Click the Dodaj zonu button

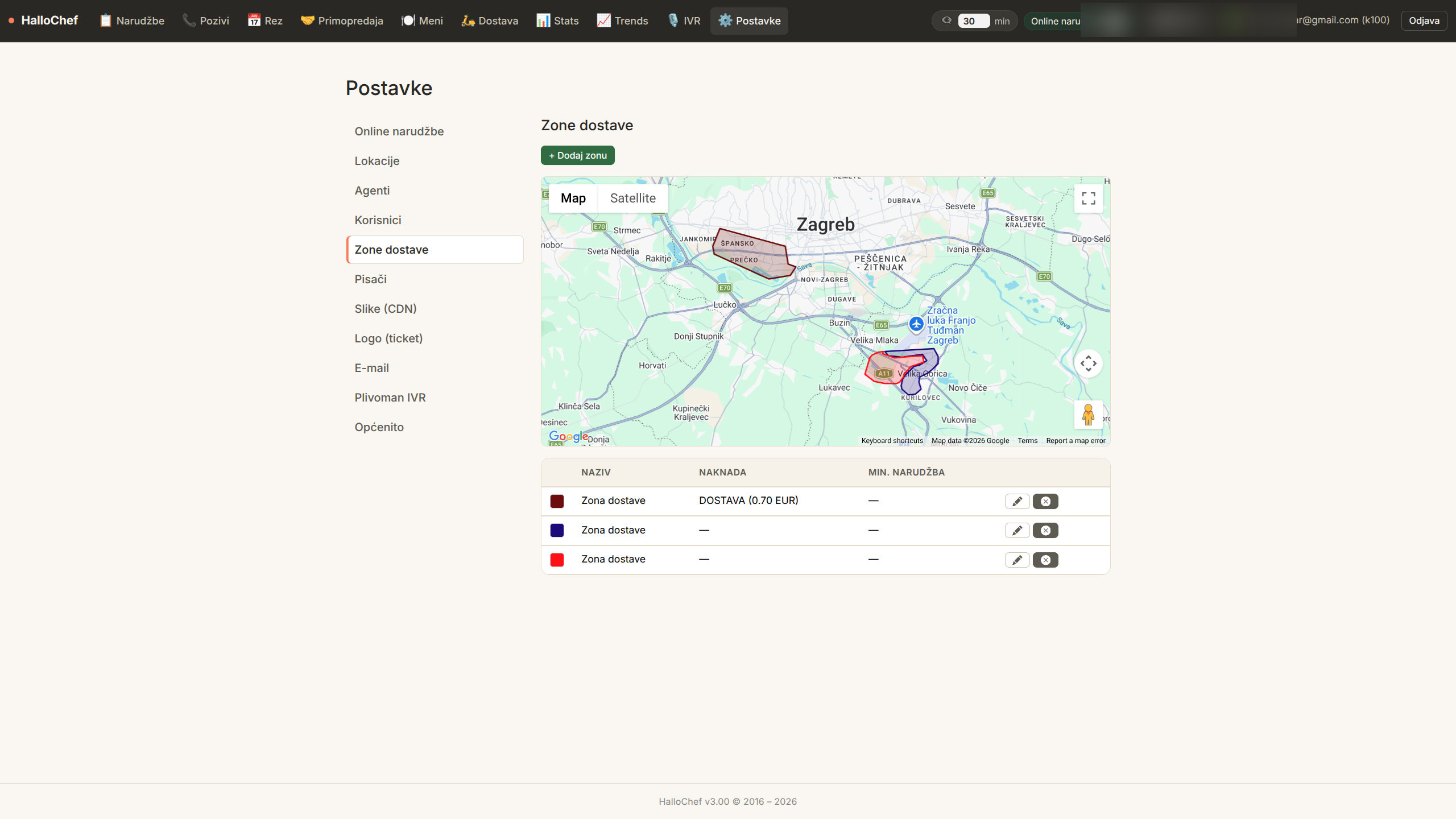click(577, 155)
